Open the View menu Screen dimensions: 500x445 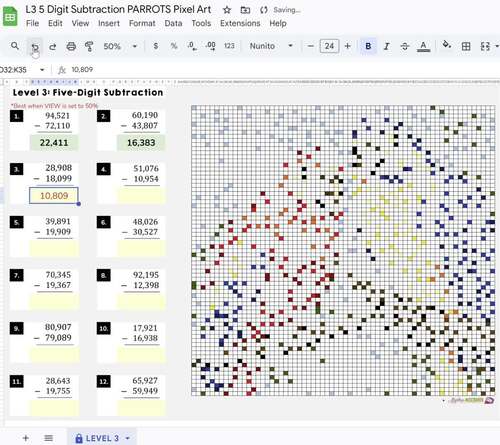tap(80, 23)
